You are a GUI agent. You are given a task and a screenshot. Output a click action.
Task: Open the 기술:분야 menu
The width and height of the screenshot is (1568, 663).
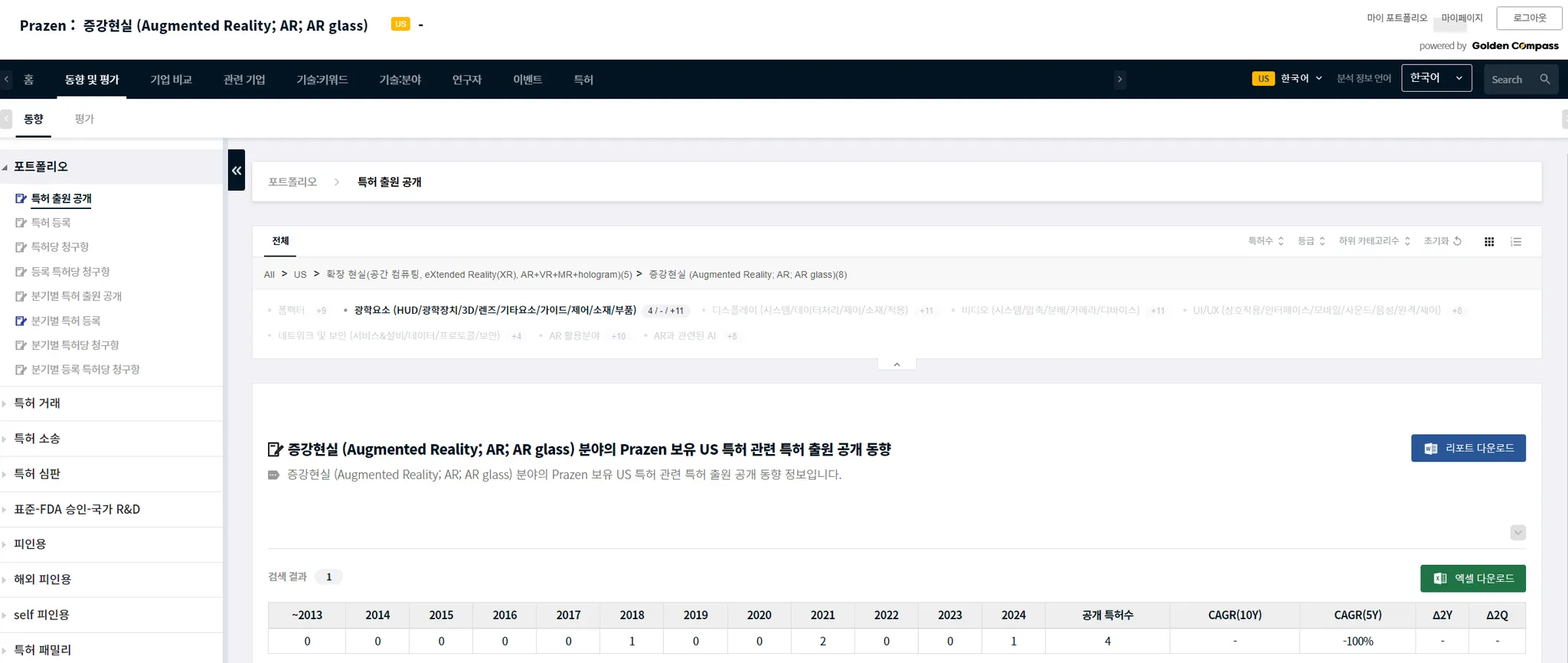400,80
